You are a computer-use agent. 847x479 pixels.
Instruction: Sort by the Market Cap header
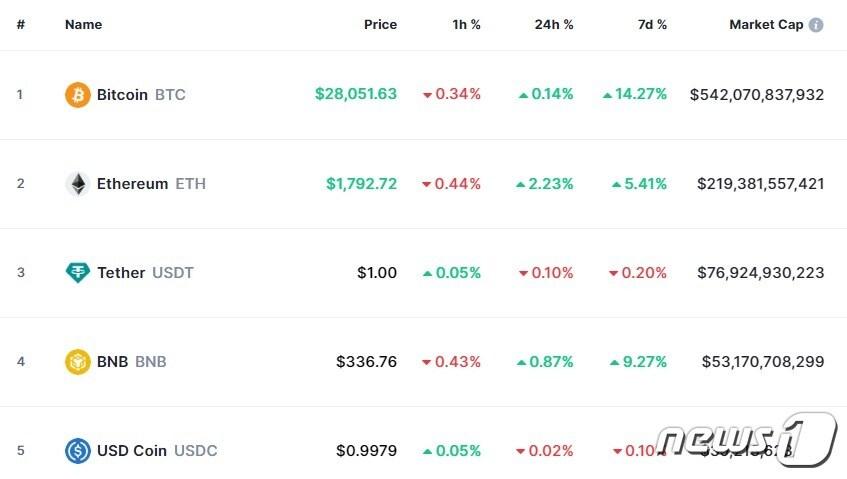[765, 25]
